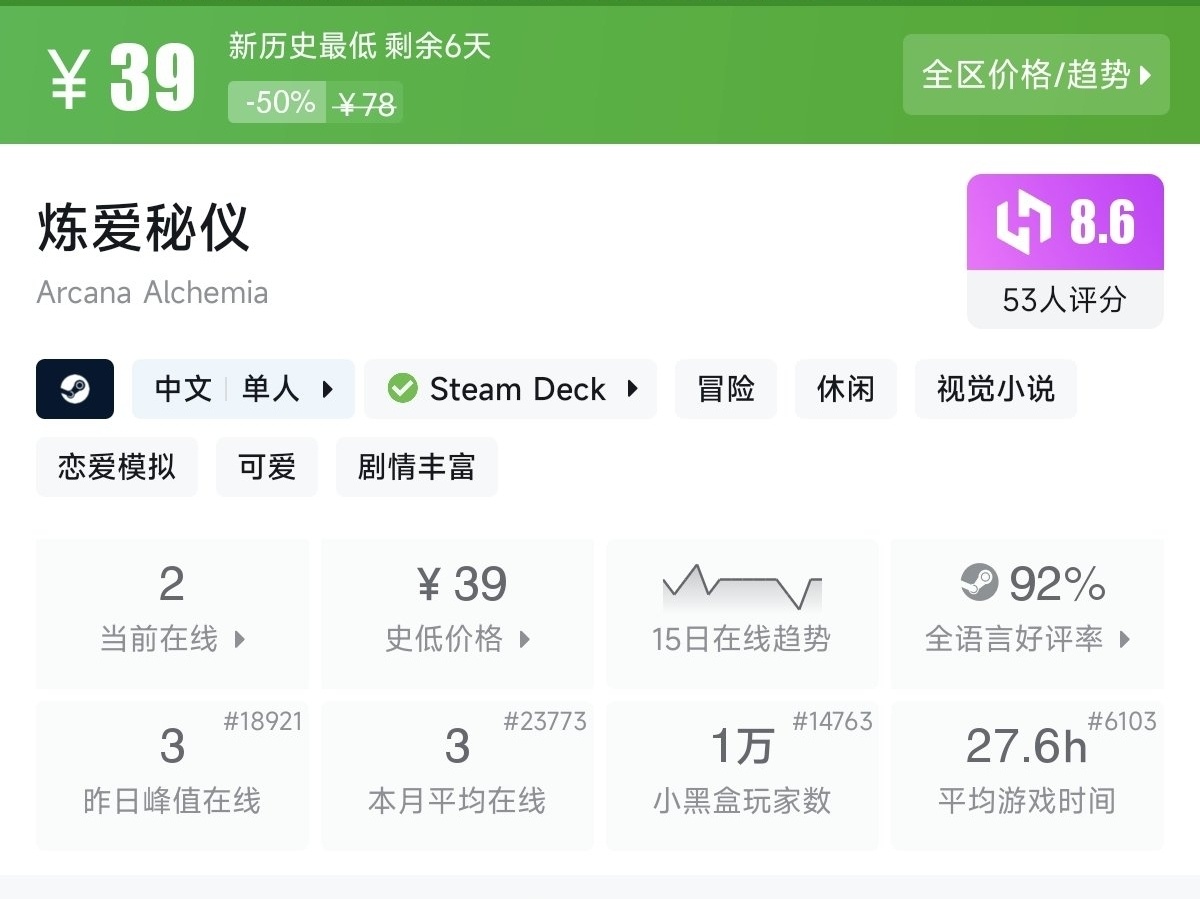This screenshot has width=1200, height=899.
Task: Select the 冒险 adventure tag
Action: pos(726,389)
